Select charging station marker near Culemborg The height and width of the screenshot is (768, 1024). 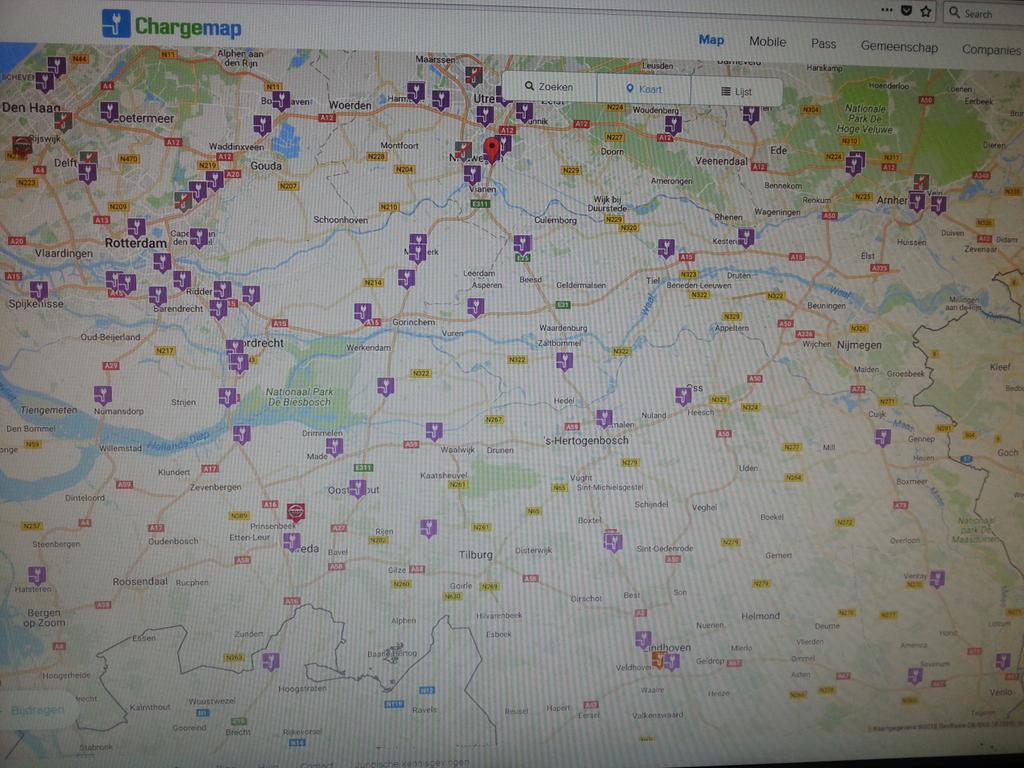[522, 245]
